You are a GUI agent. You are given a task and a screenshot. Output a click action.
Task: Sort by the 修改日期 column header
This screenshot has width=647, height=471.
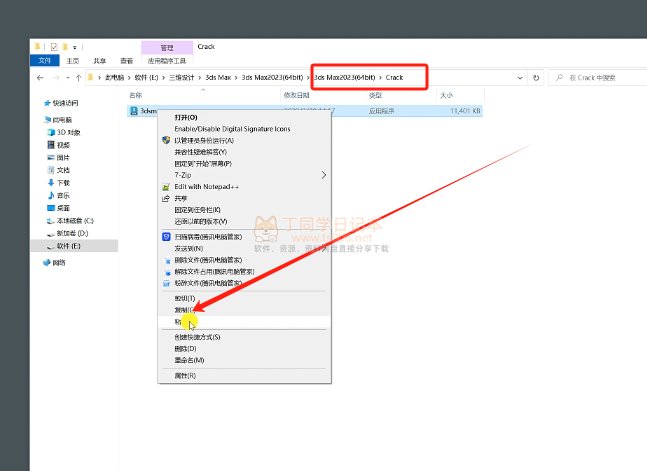(x=296, y=95)
